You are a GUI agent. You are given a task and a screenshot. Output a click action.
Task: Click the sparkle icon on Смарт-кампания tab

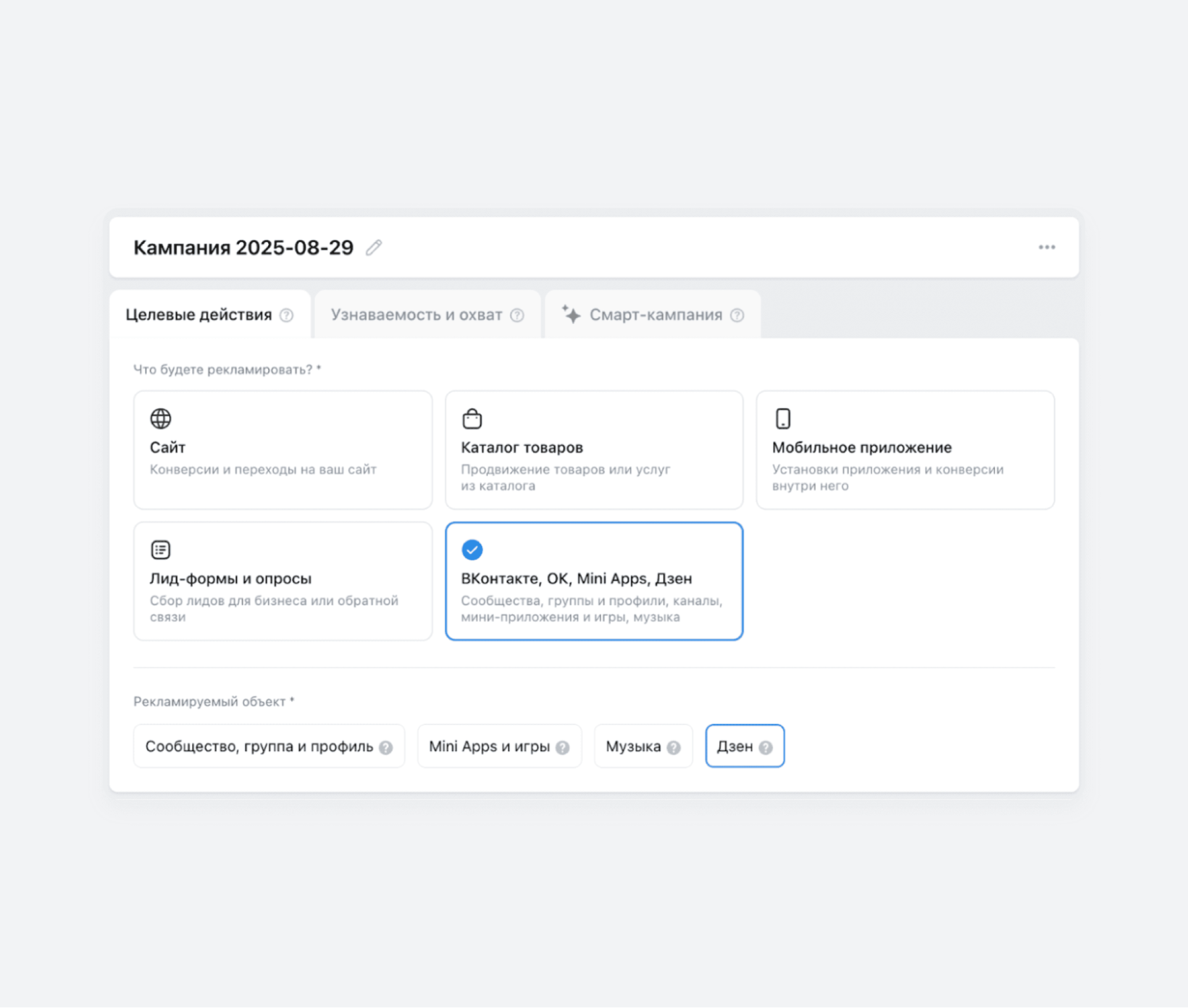tap(571, 314)
